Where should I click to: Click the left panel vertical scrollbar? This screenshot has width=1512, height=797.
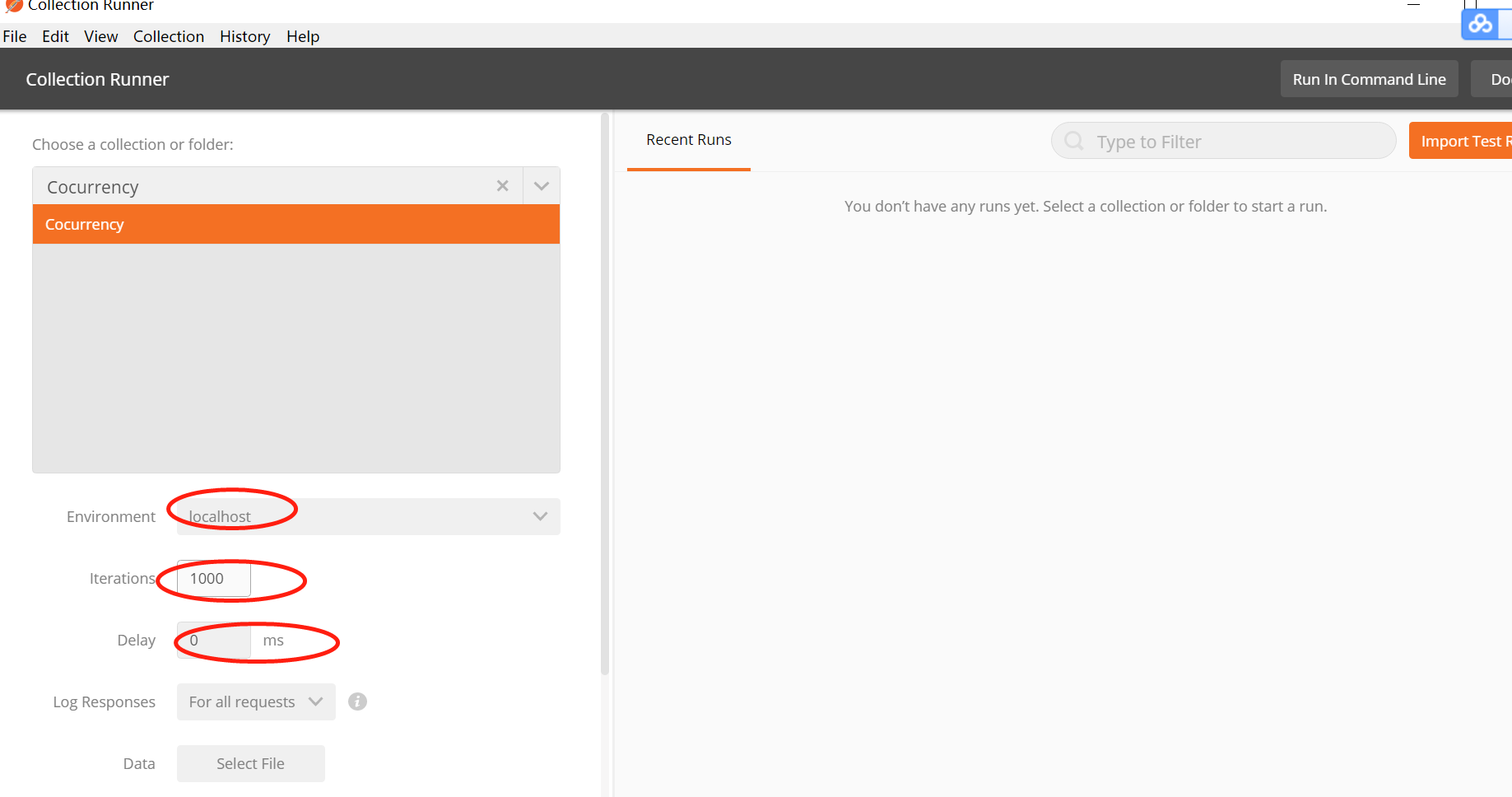tap(605, 395)
